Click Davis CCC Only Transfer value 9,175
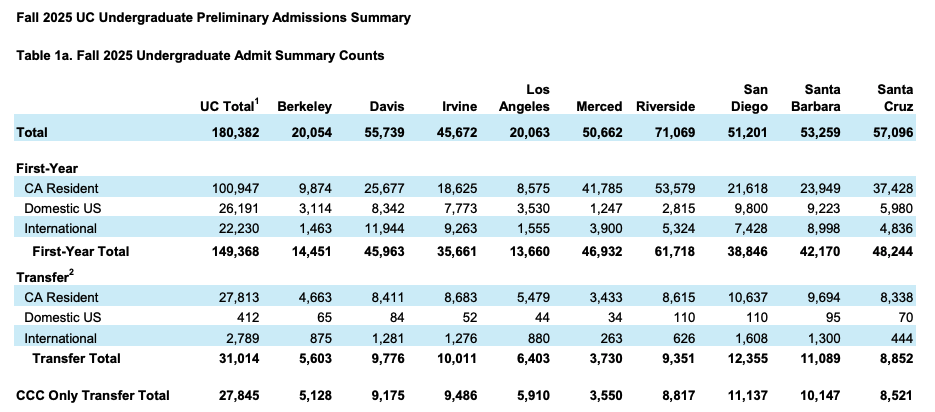 coord(388,395)
